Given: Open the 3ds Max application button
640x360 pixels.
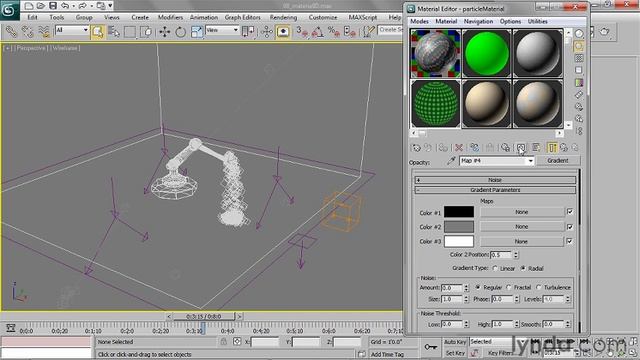Looking at the screenshot, I should pos(9,10).
